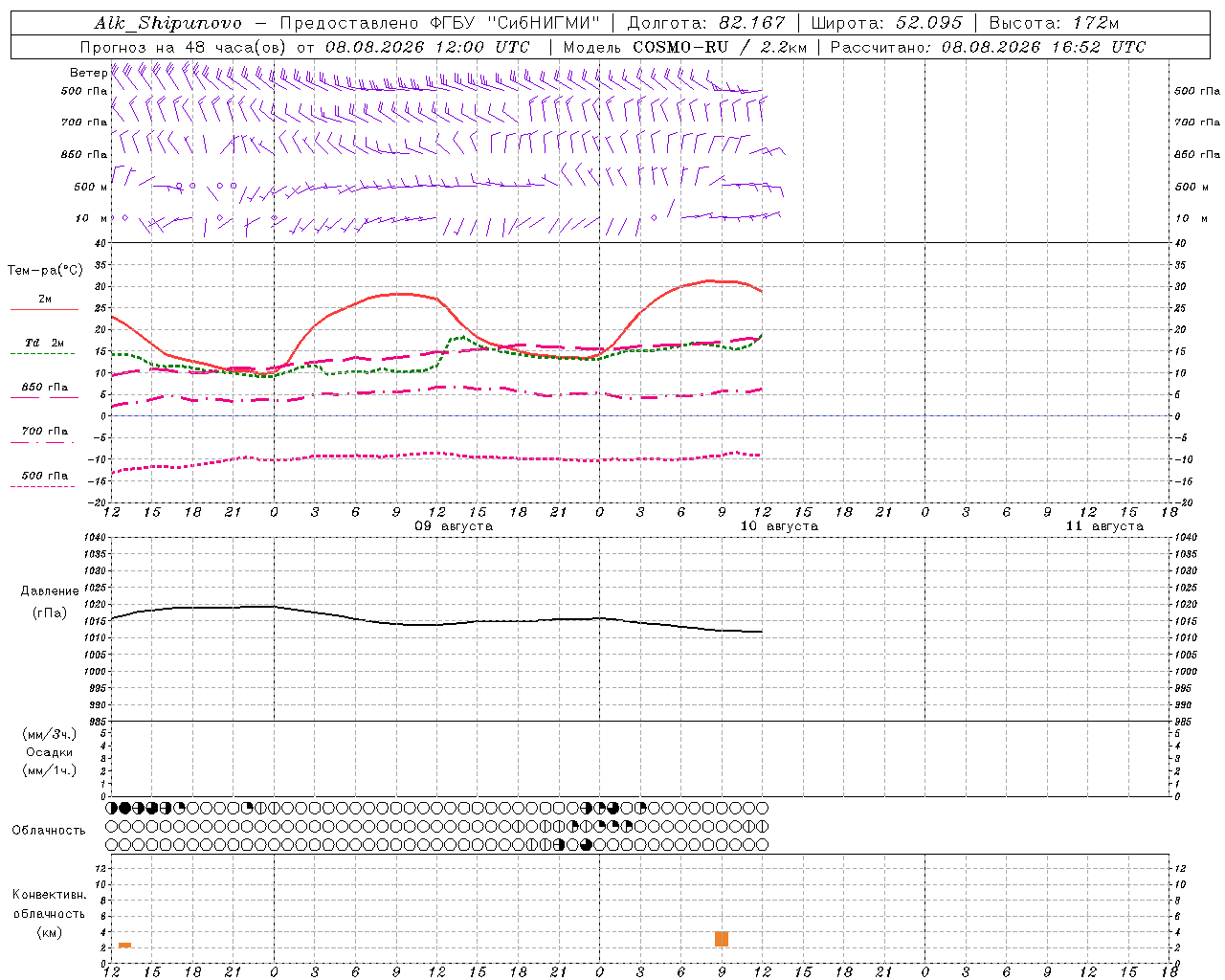
Task: Click the COSMO-RU model name
Action: pyautogui.click(x=681, y=47)
